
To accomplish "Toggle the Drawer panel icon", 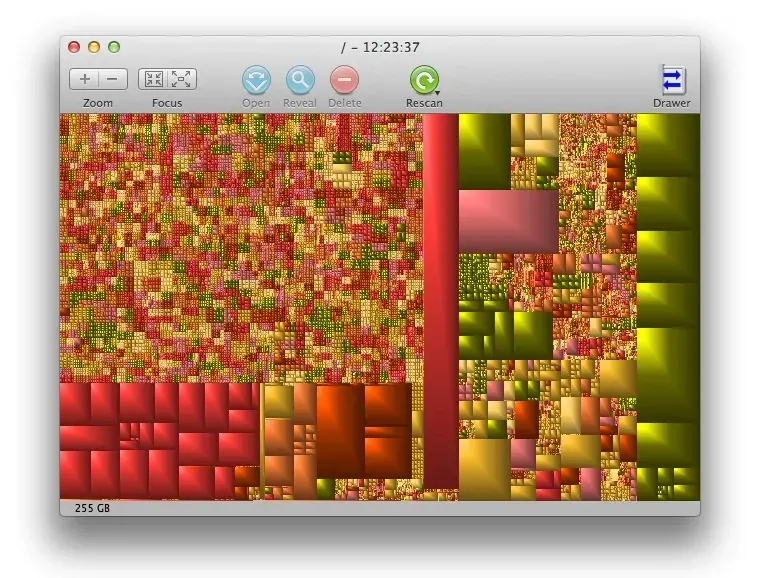I will coord(672,80).
